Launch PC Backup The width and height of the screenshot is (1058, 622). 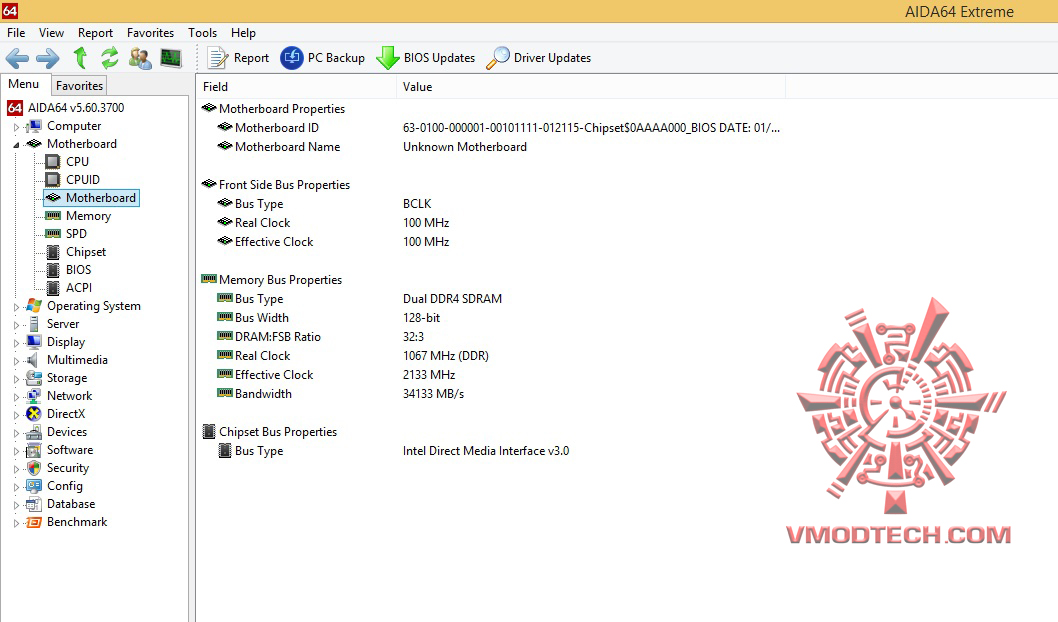pos(323,58)
